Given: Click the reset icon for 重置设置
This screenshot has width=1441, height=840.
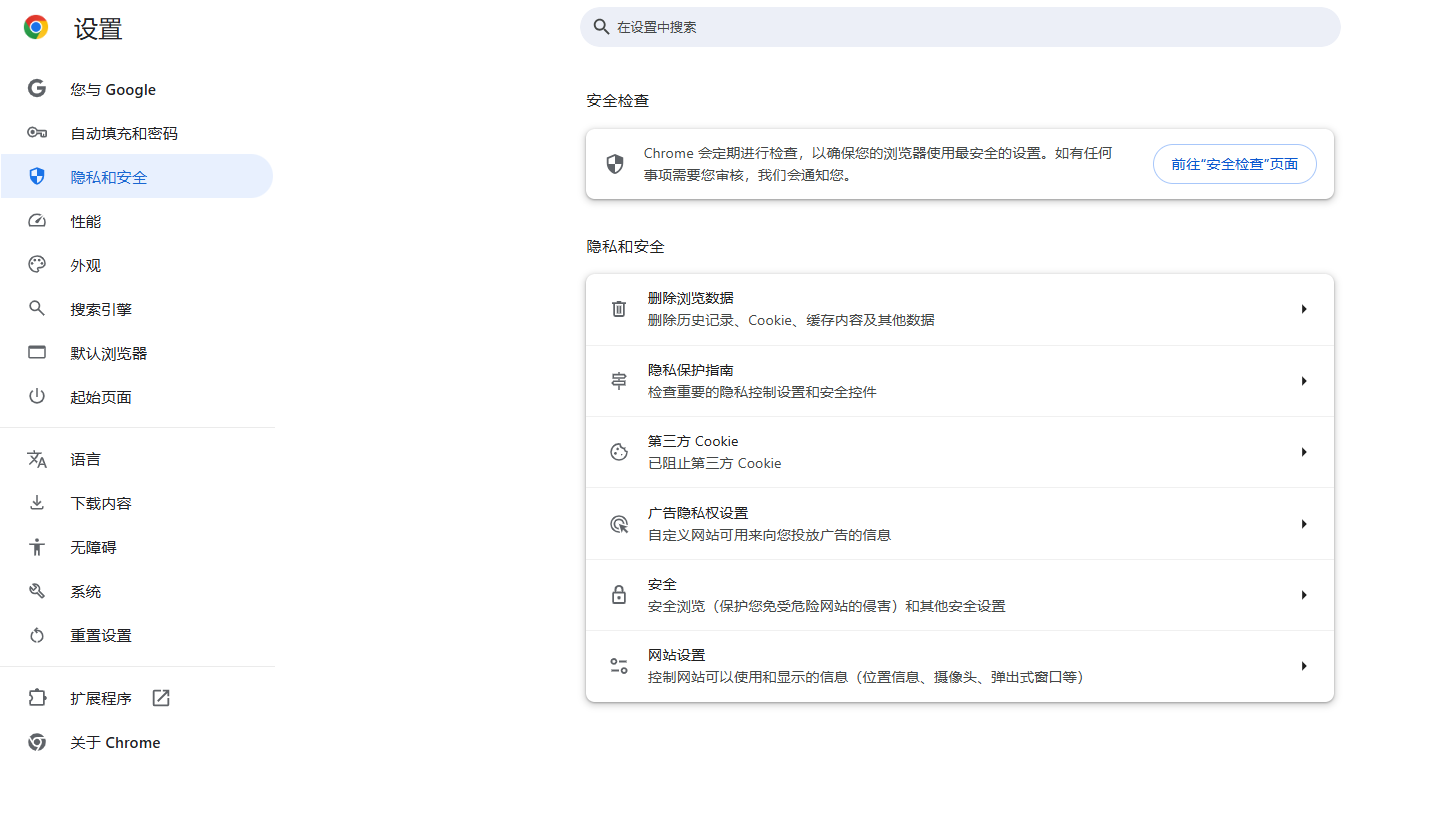Looking at the screenshot, I should [37, 635].
